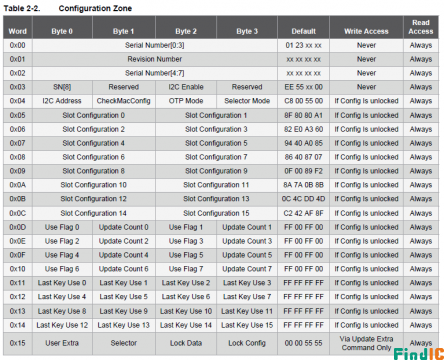This screenshot has width=444, height=360.
Task: Click default value '01 23 xx xx'
Action: pos(303,45)
